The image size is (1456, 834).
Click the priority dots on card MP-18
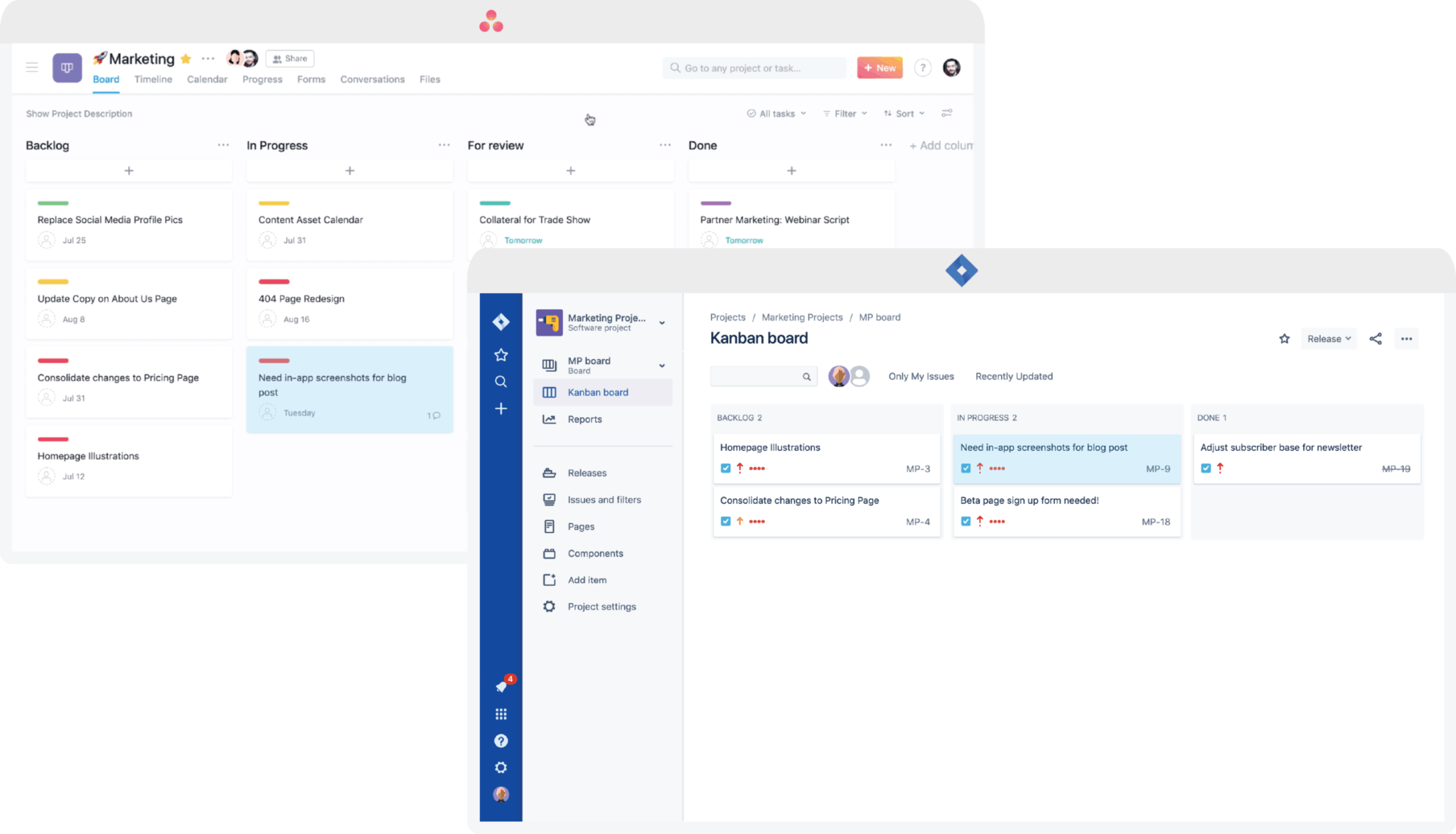995,521
